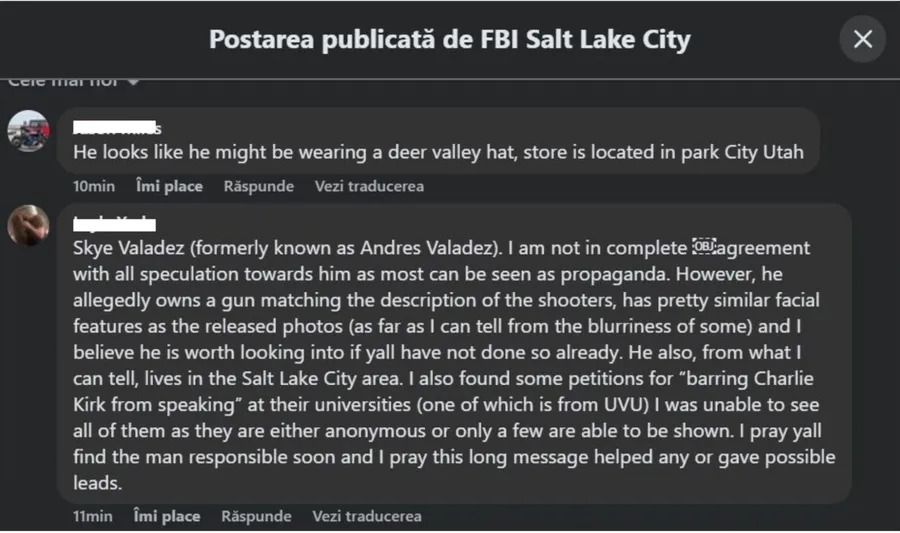The width and height of the screenshot is (900, 533).
Task: Reply to the Skye Valadez comment via 'Răspunde'
Action: click(256, 516)
